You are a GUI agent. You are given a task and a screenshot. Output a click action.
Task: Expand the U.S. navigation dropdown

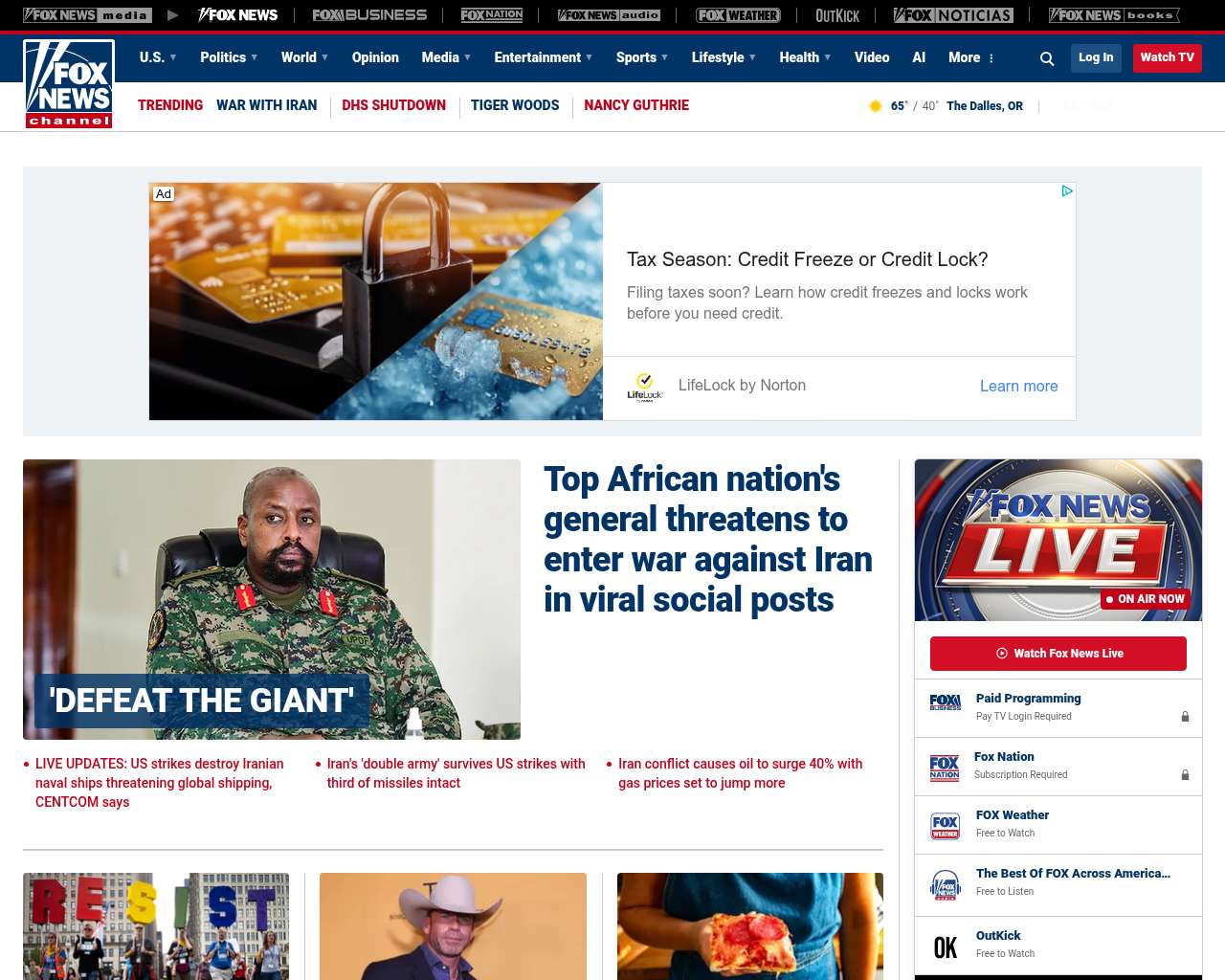tap(158, 57)
